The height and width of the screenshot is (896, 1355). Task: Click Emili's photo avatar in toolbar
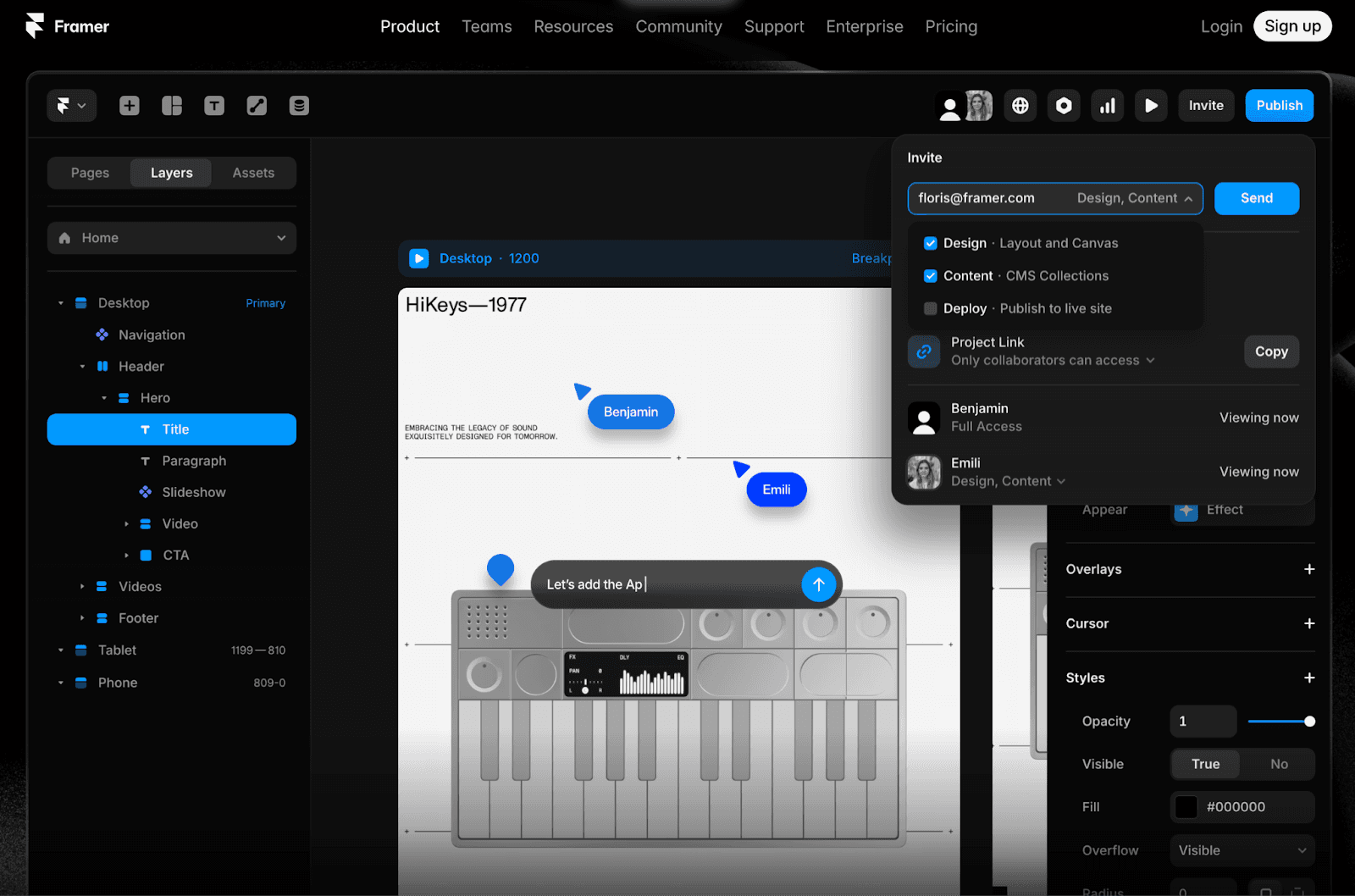(979, 106)
